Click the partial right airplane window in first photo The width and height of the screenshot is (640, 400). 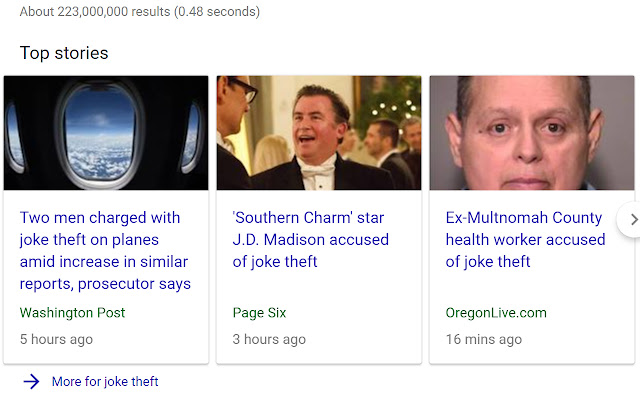(191, 135)
